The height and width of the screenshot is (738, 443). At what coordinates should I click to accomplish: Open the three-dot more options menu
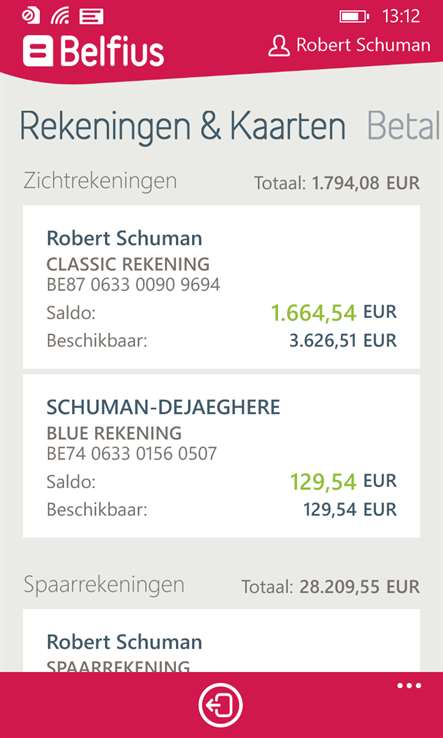[x=409, y=686]
